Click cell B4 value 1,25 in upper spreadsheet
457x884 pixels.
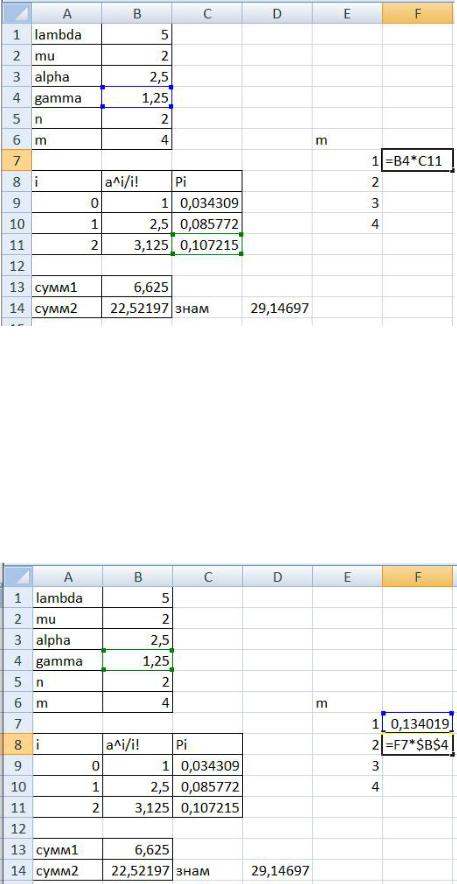137,98
